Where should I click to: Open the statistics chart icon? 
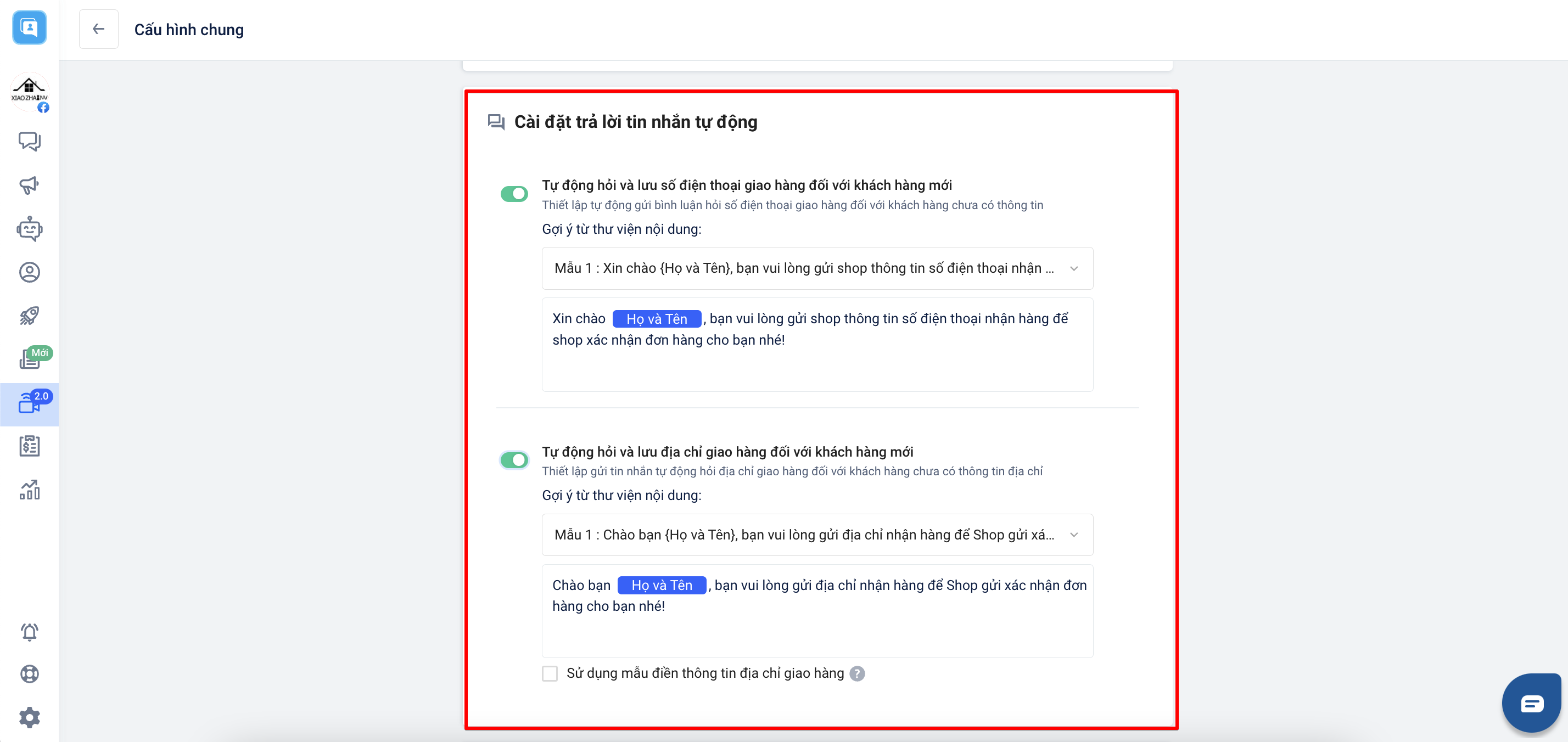29,490
